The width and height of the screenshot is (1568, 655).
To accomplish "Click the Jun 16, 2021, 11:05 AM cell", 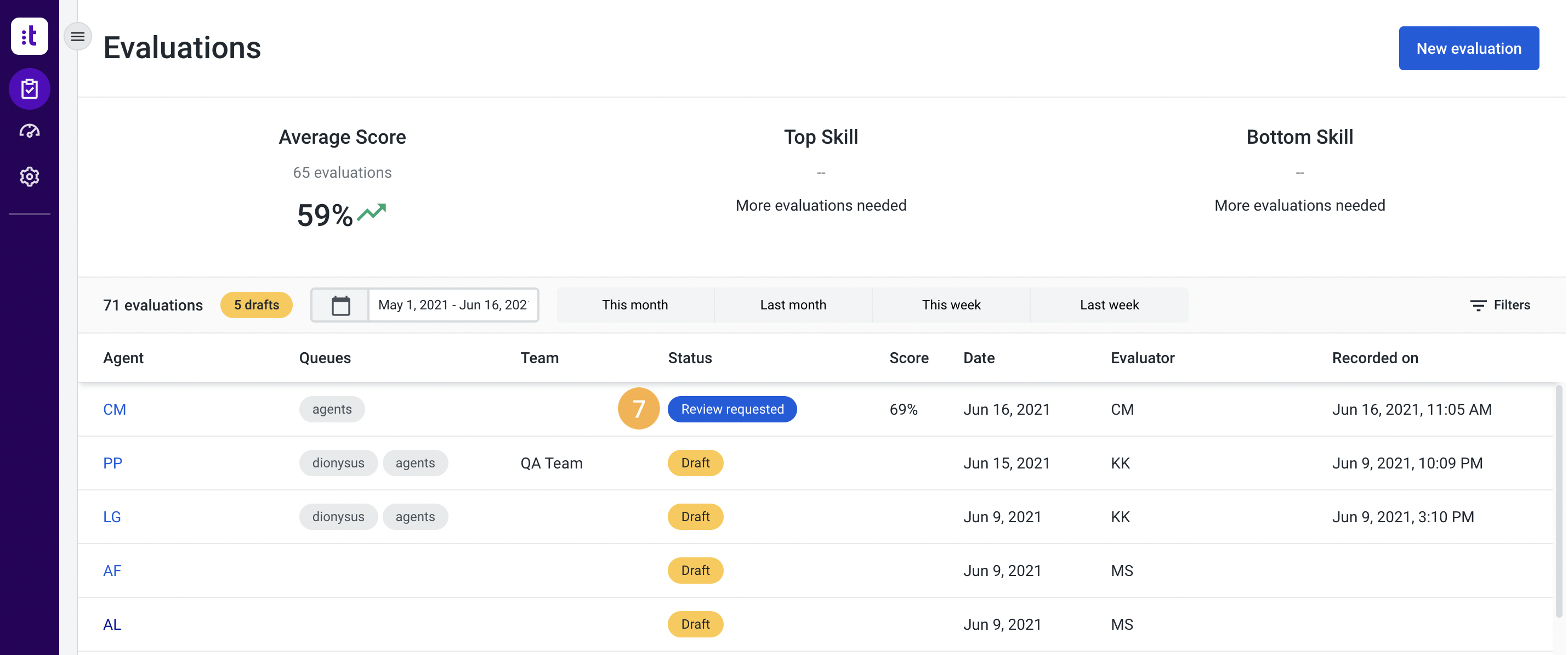I will pos(1411,409).
